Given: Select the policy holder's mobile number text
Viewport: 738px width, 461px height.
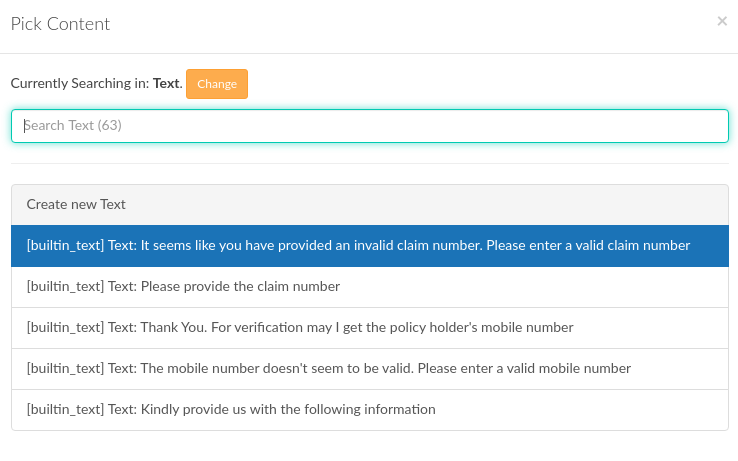Looking at the screenshot, I should pos(370,328).
